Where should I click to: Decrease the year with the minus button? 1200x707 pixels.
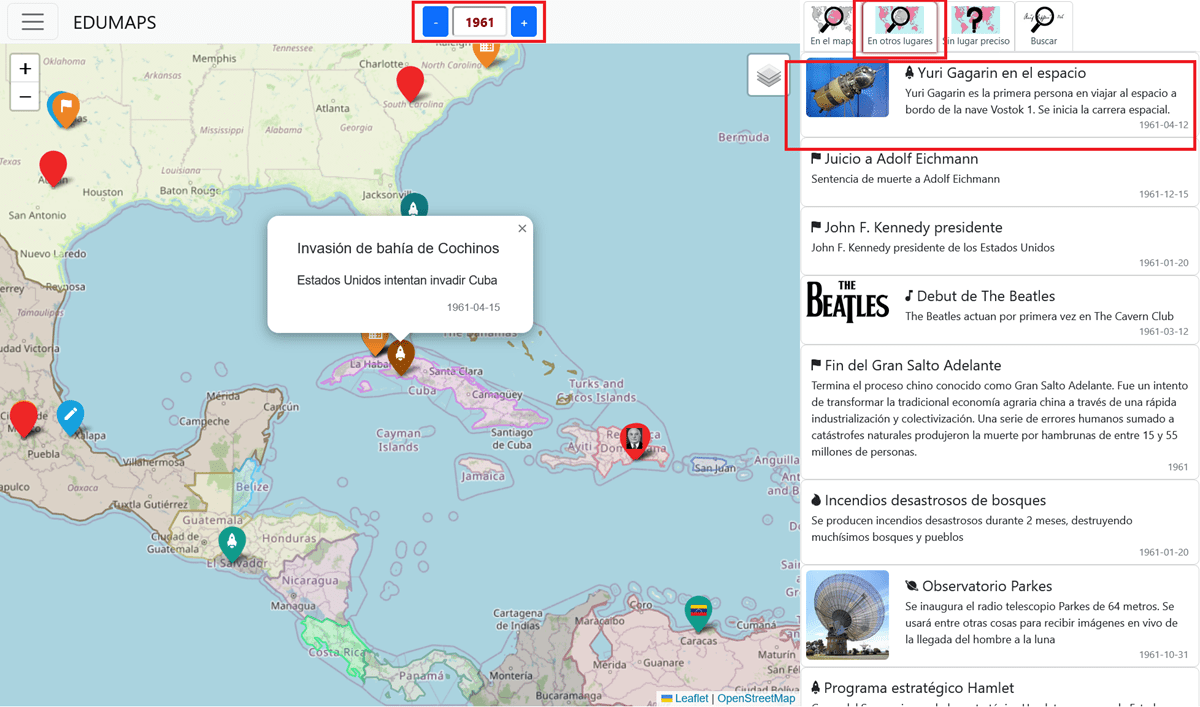(436, 22)
